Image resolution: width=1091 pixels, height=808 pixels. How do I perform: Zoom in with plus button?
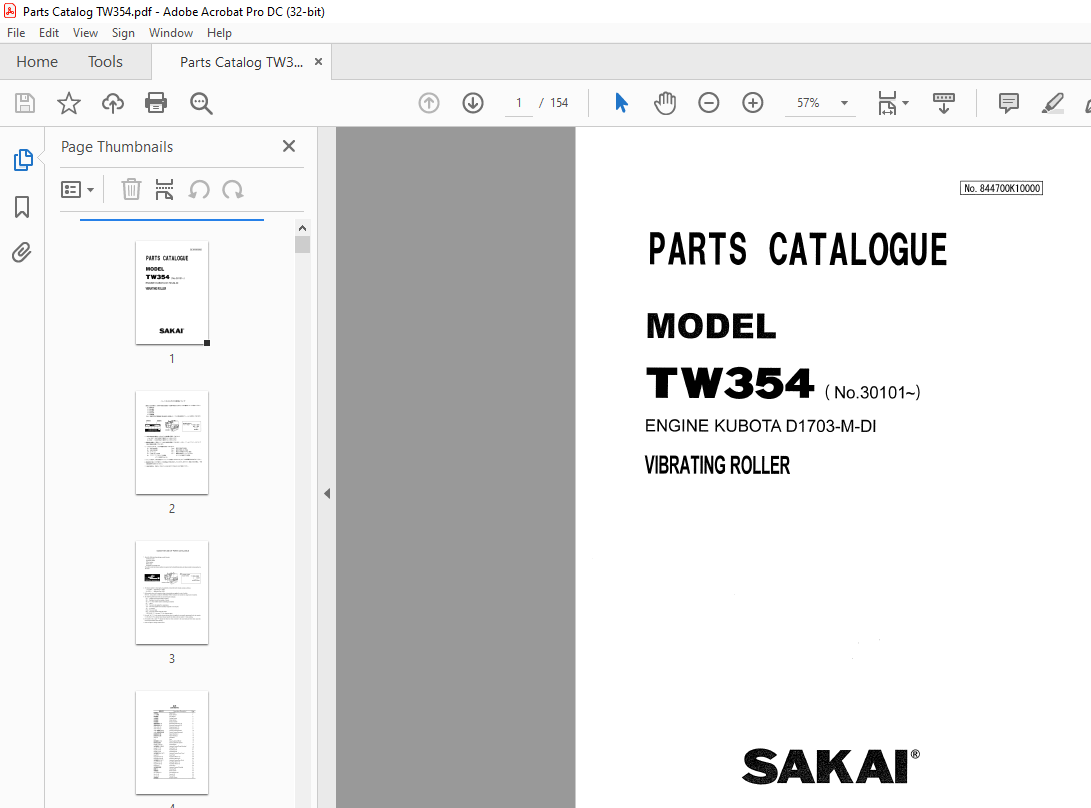tap(753, 103)
